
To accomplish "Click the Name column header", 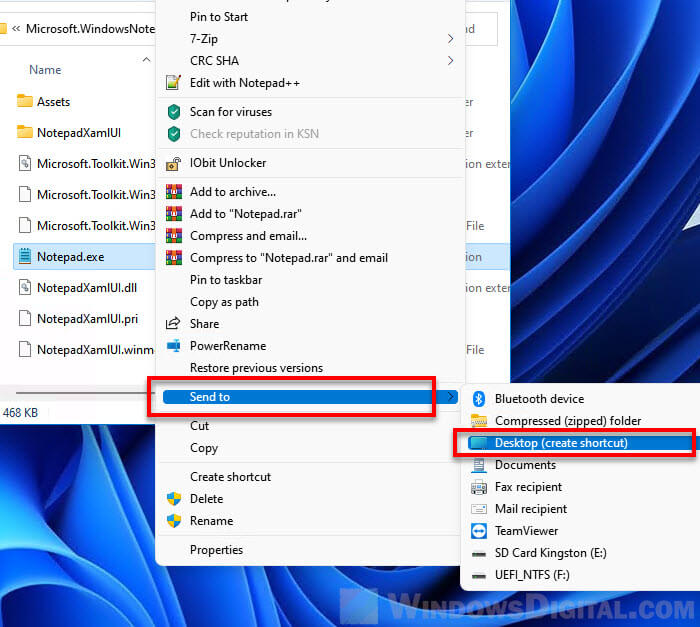I will [x=45, y=70].
